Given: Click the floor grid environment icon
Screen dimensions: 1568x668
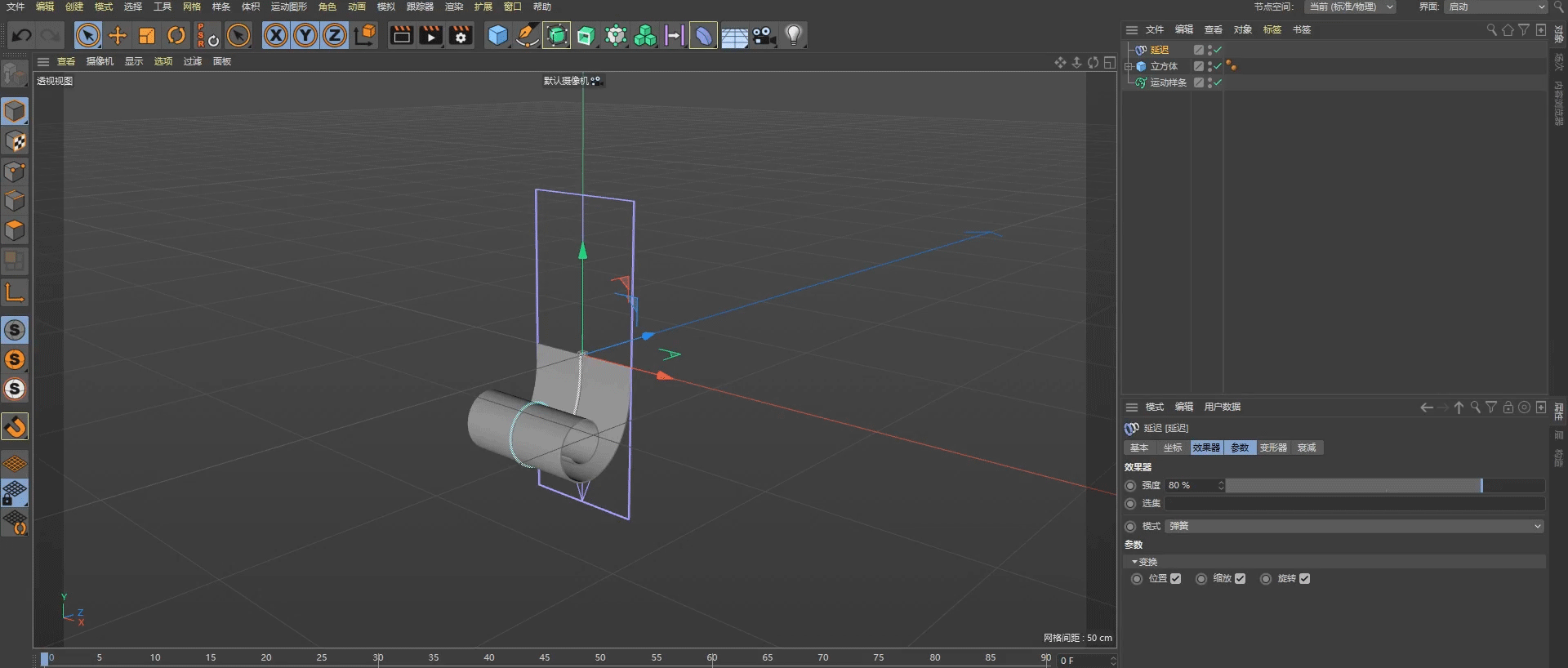Looking at the screenshot, I should coord(734,36).
